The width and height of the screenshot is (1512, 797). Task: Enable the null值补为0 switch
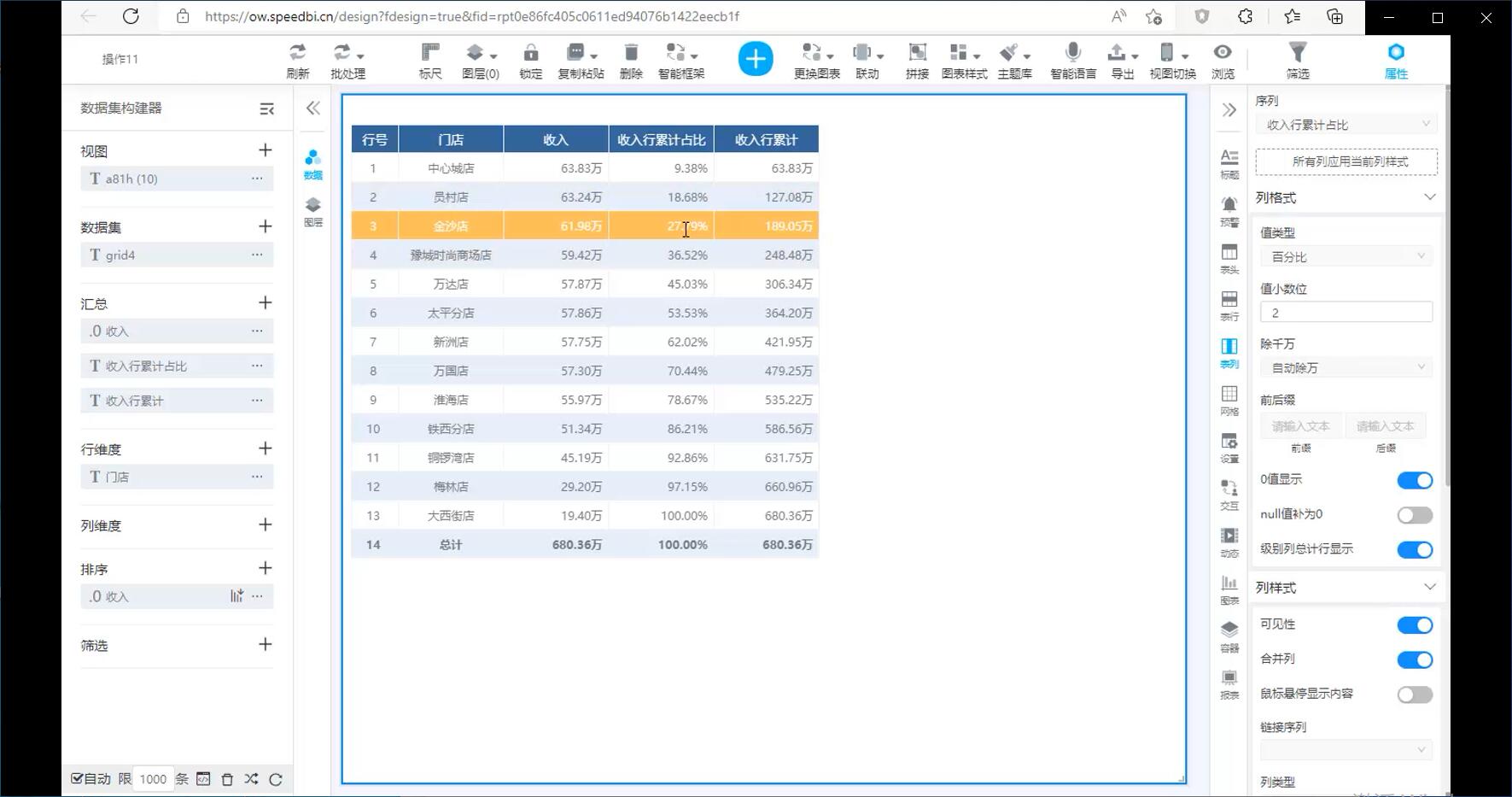1414,515
